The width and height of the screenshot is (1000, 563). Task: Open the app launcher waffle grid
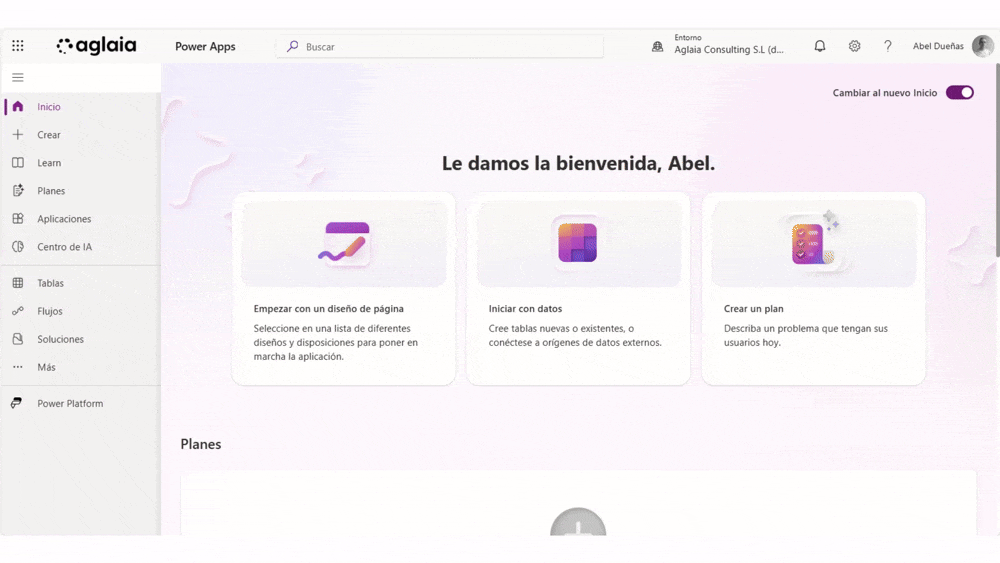(18, 45)
